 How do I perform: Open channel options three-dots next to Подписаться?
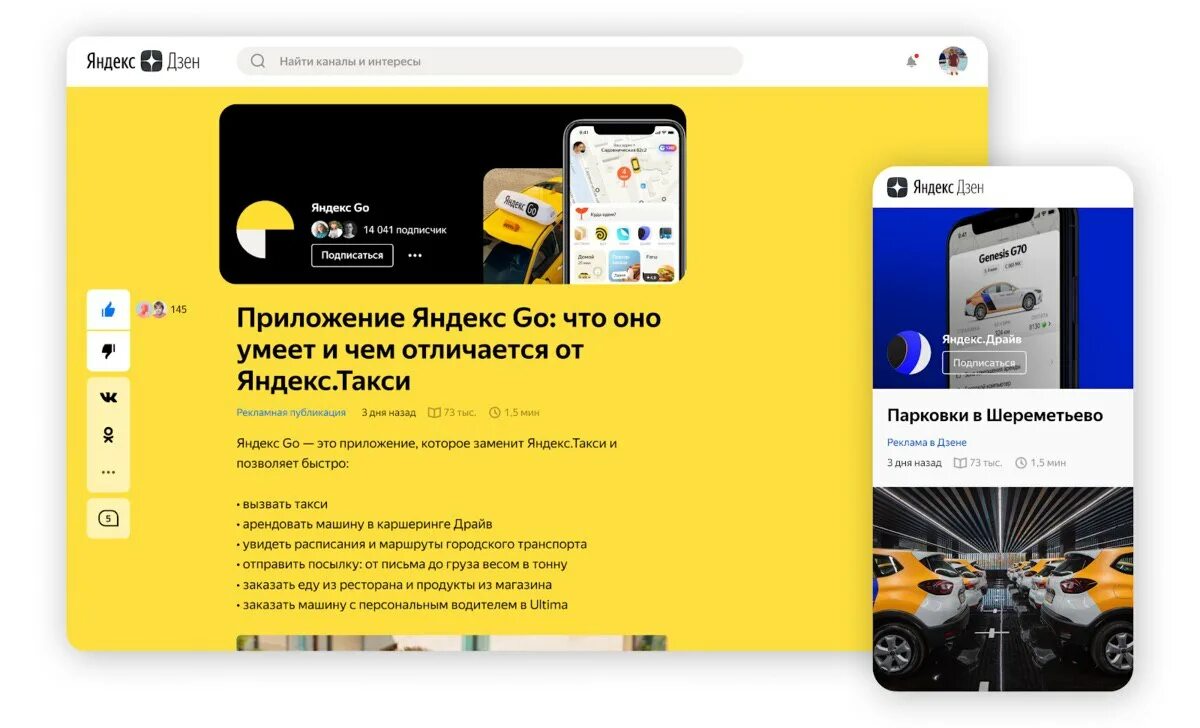[415, 255]
